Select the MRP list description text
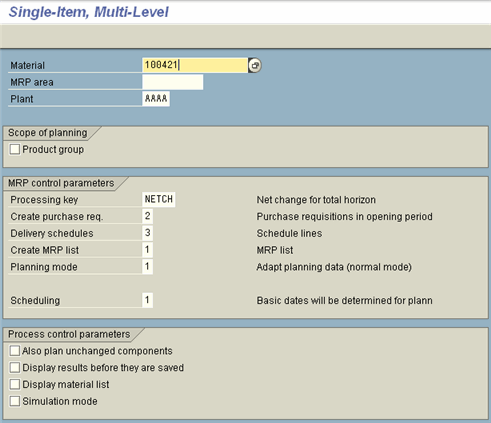This screenshot has width=491, height=423. point(275,250)
